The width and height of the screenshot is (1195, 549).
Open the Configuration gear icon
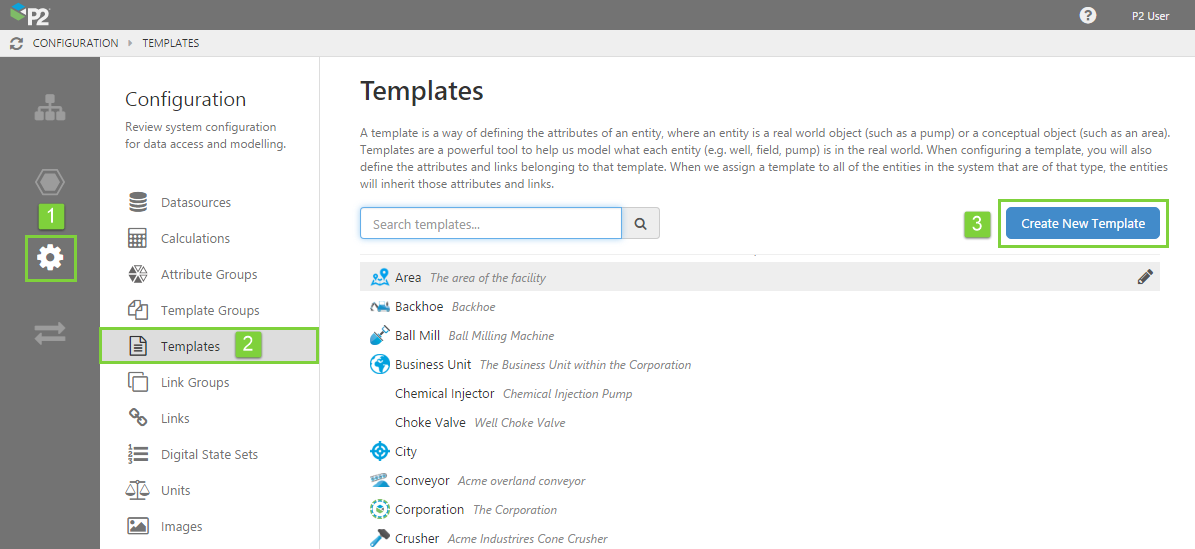click(x=50, y=258)
